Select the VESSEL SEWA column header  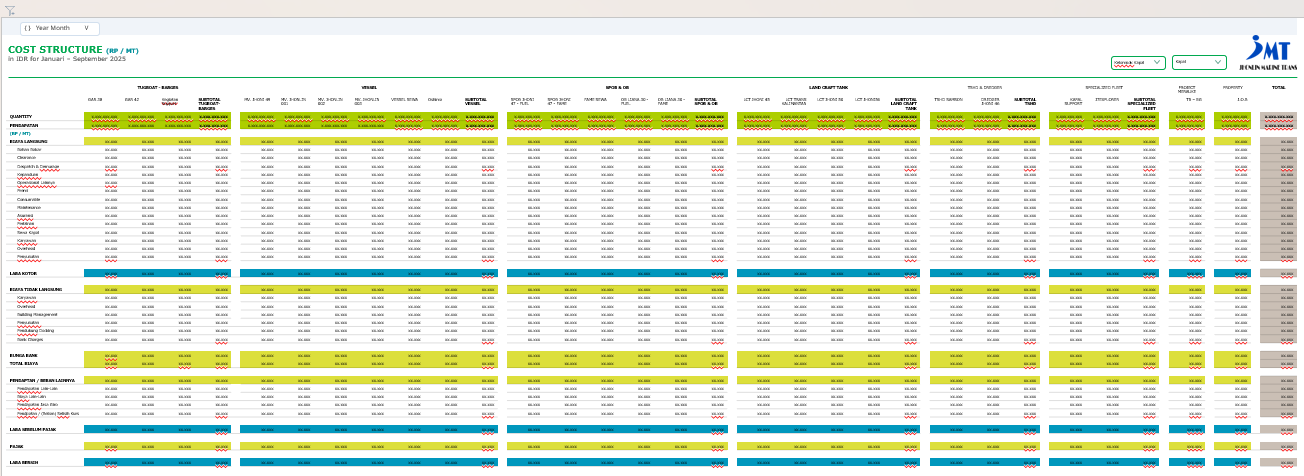(405, 99)
